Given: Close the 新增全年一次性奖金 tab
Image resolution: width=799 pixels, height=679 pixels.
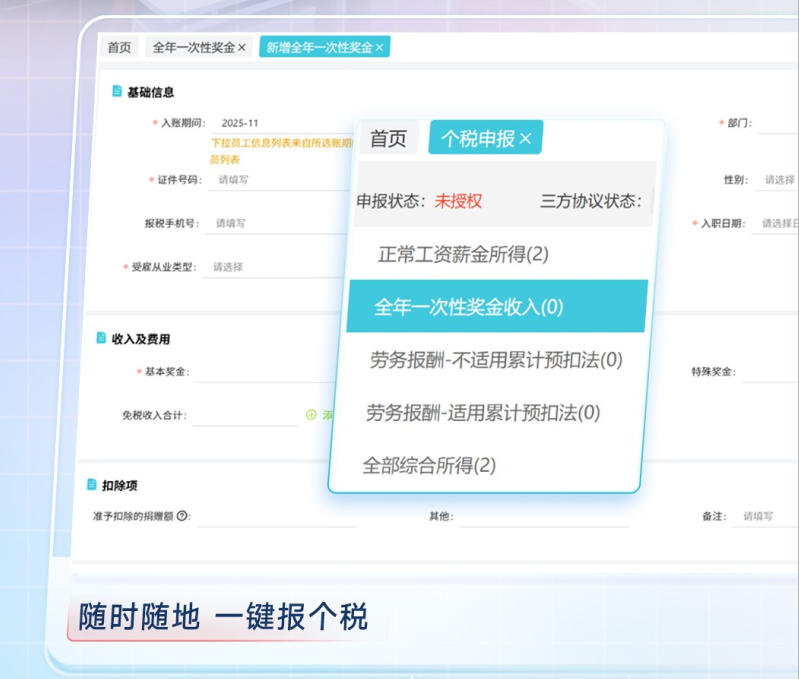Looking at the screenshot, I should [x=380, y=48].
